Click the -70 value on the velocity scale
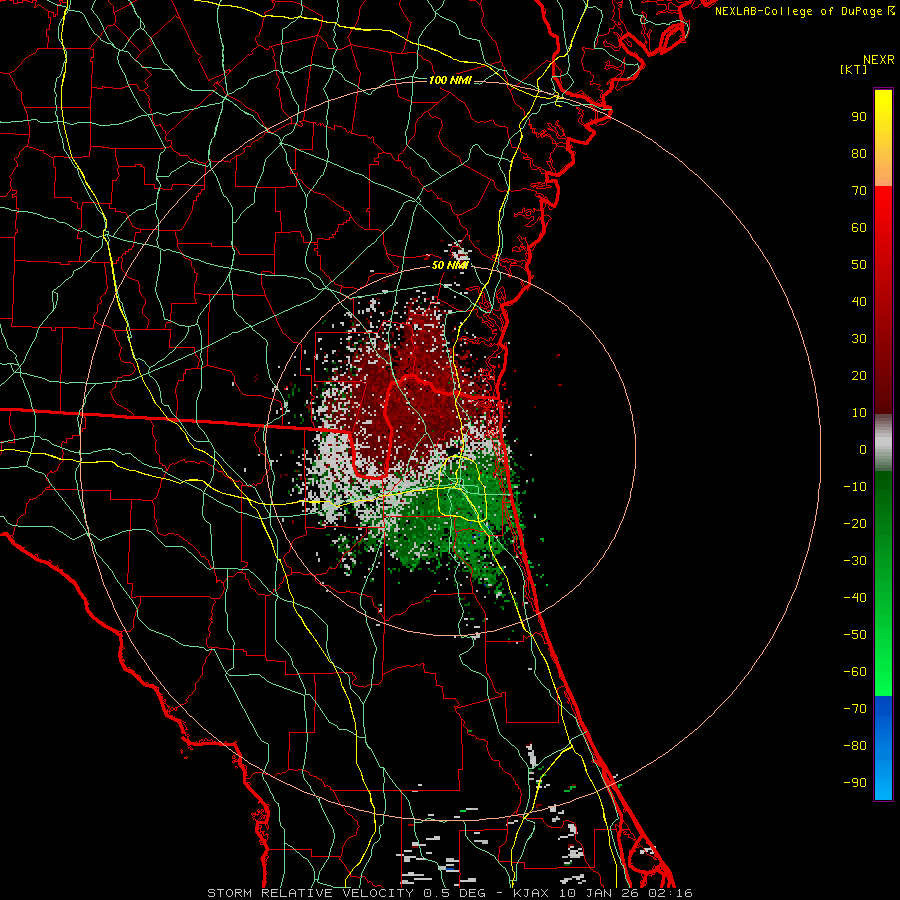900x900 pixels. pyautogui.click(x=855, y=708)
